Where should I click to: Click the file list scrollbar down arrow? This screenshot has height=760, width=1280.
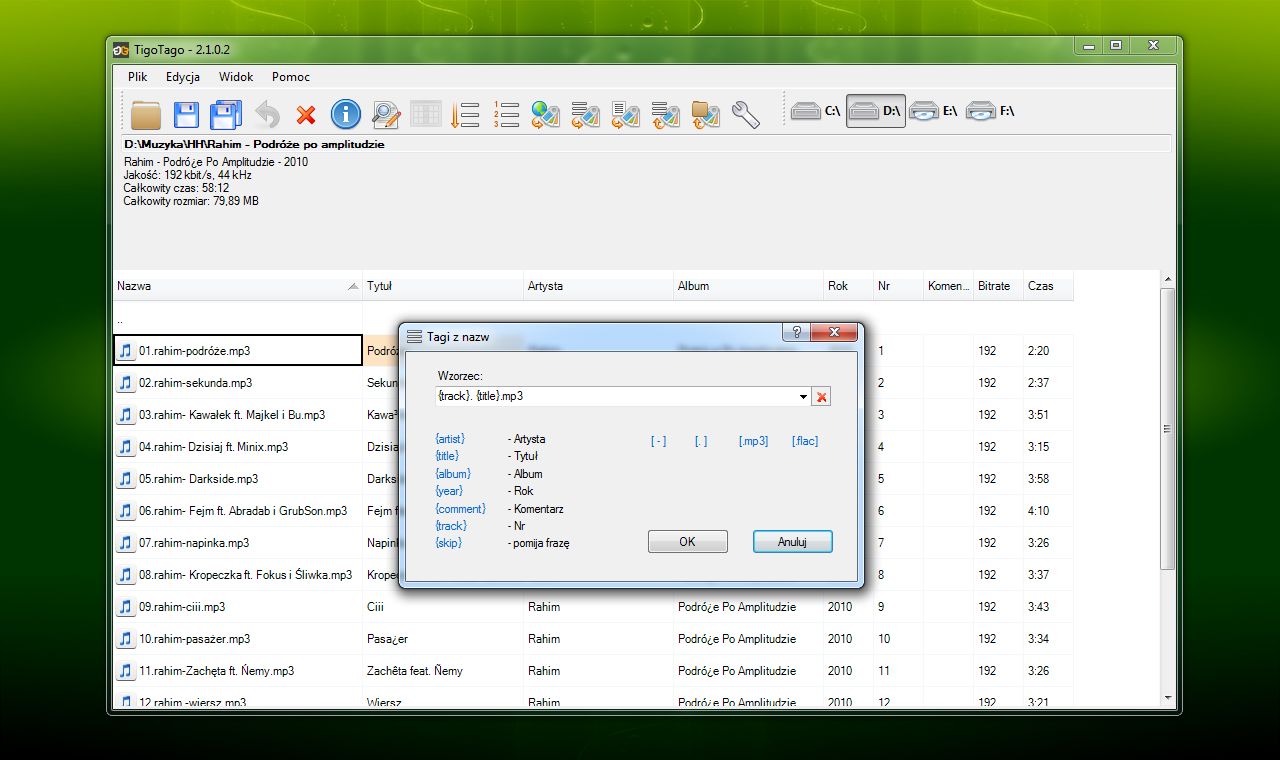click(1167, 698)
